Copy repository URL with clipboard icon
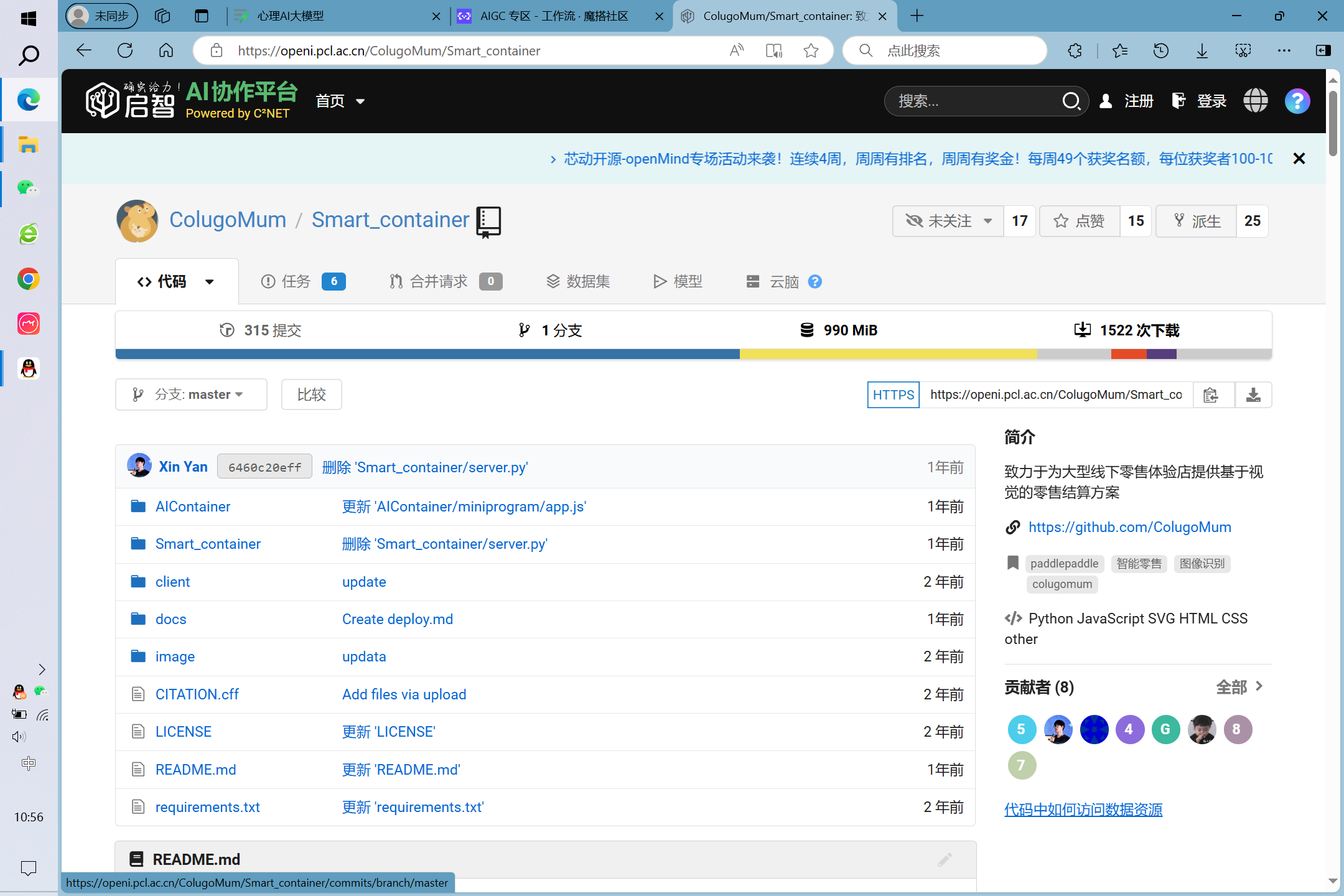This screenshot has width=1344, height=896. click(1211, 394)
